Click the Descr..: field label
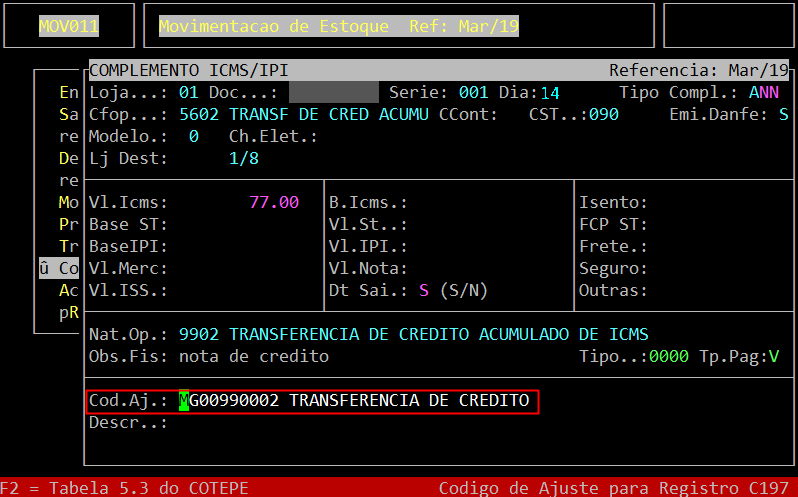Viewport: 798px width, 497px height. click(128, 422)
